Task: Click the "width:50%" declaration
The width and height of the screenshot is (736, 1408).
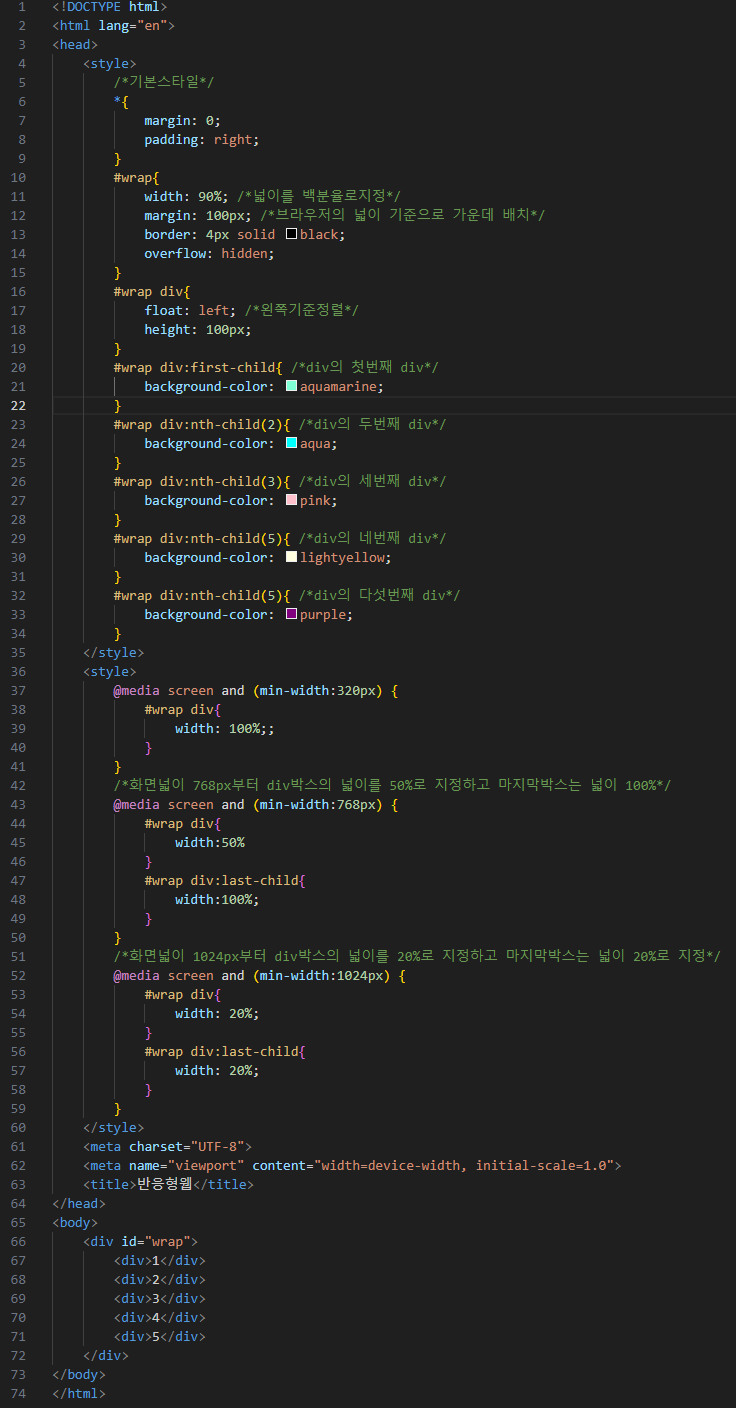Action: click(x=210, y=842)
